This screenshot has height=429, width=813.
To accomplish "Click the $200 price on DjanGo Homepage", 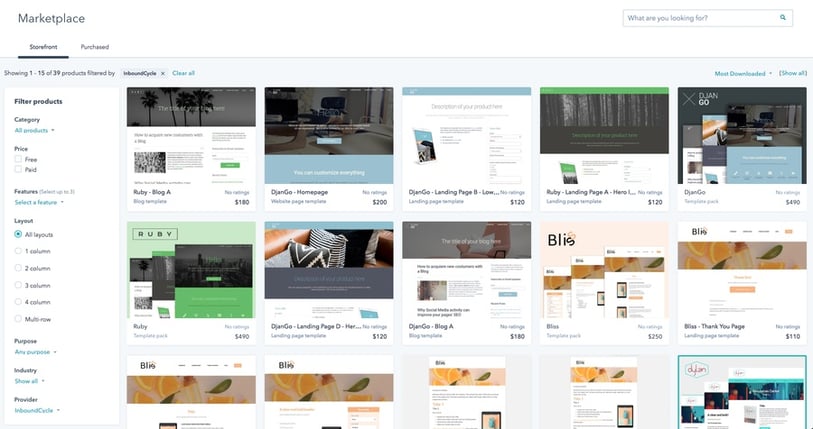I will (x=380, y=202).
